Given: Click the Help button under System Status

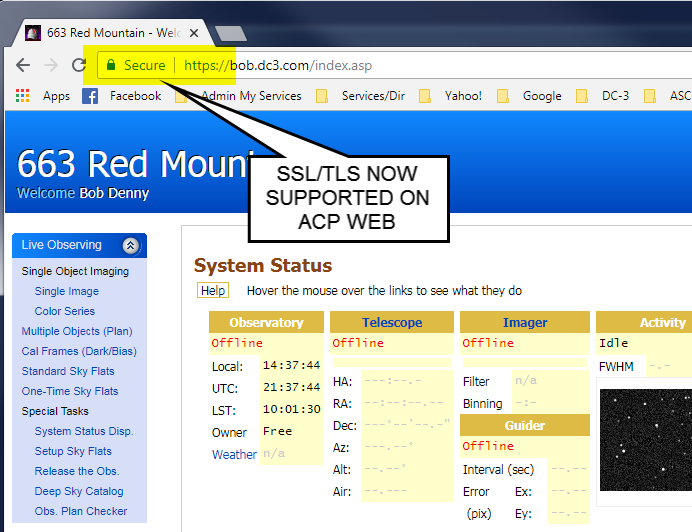Looking at the screenshot, I should tap(212, 291).
